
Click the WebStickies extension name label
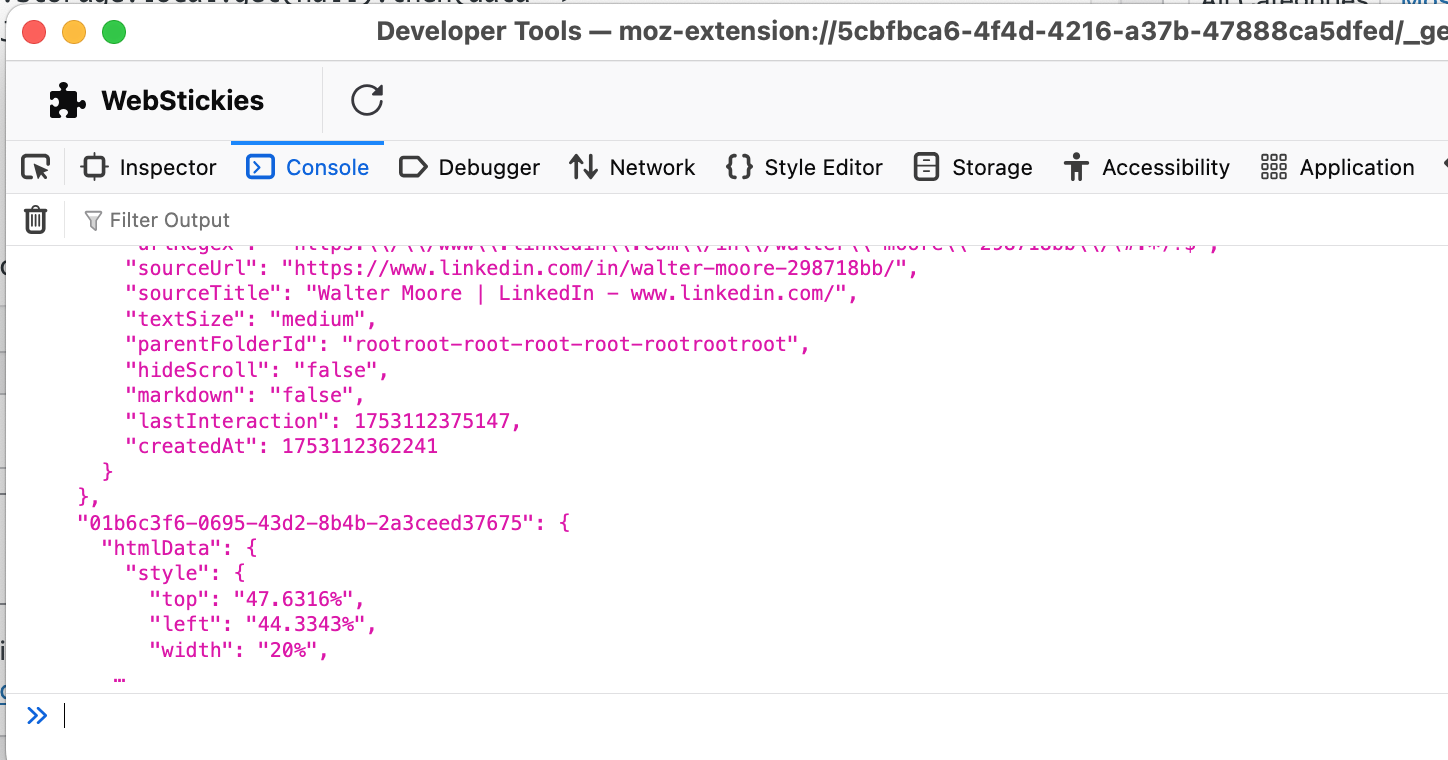tap(183, 101)
